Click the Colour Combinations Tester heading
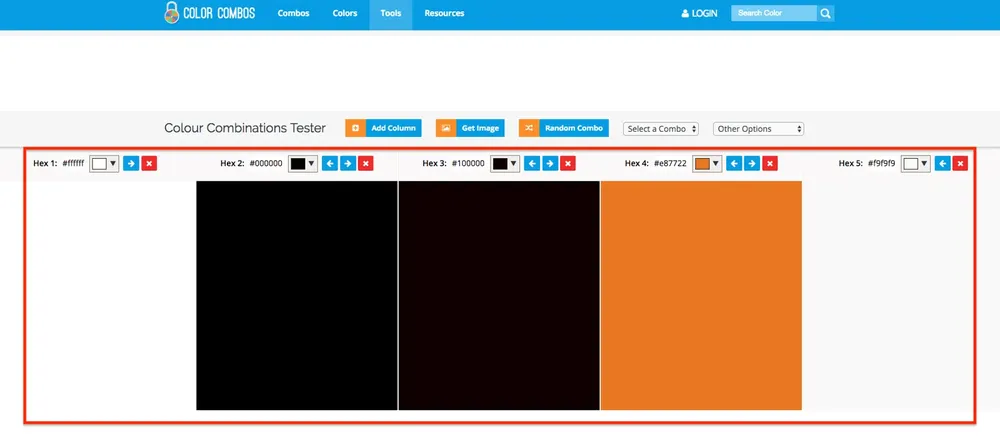The height and width of the screenshot is (440, 1000). point(245,128)
